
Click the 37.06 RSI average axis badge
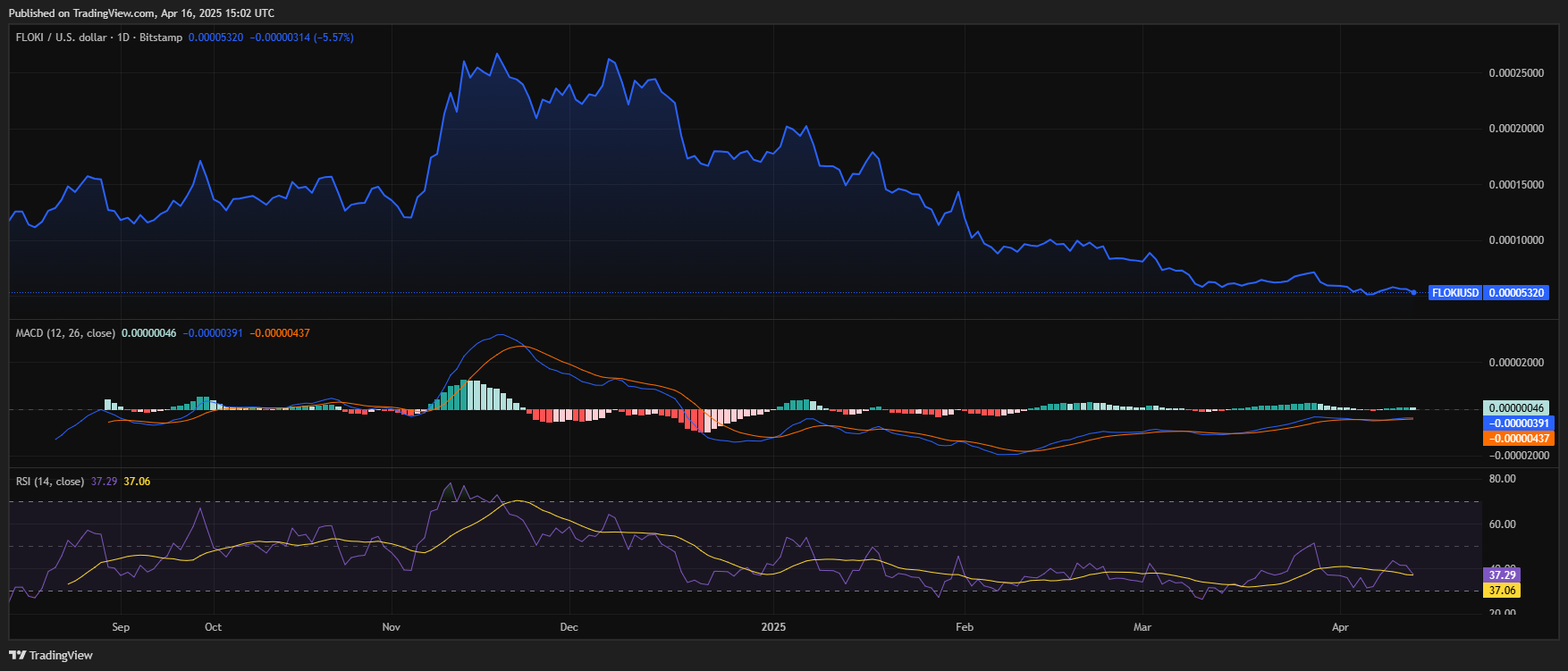point(1501,591)
